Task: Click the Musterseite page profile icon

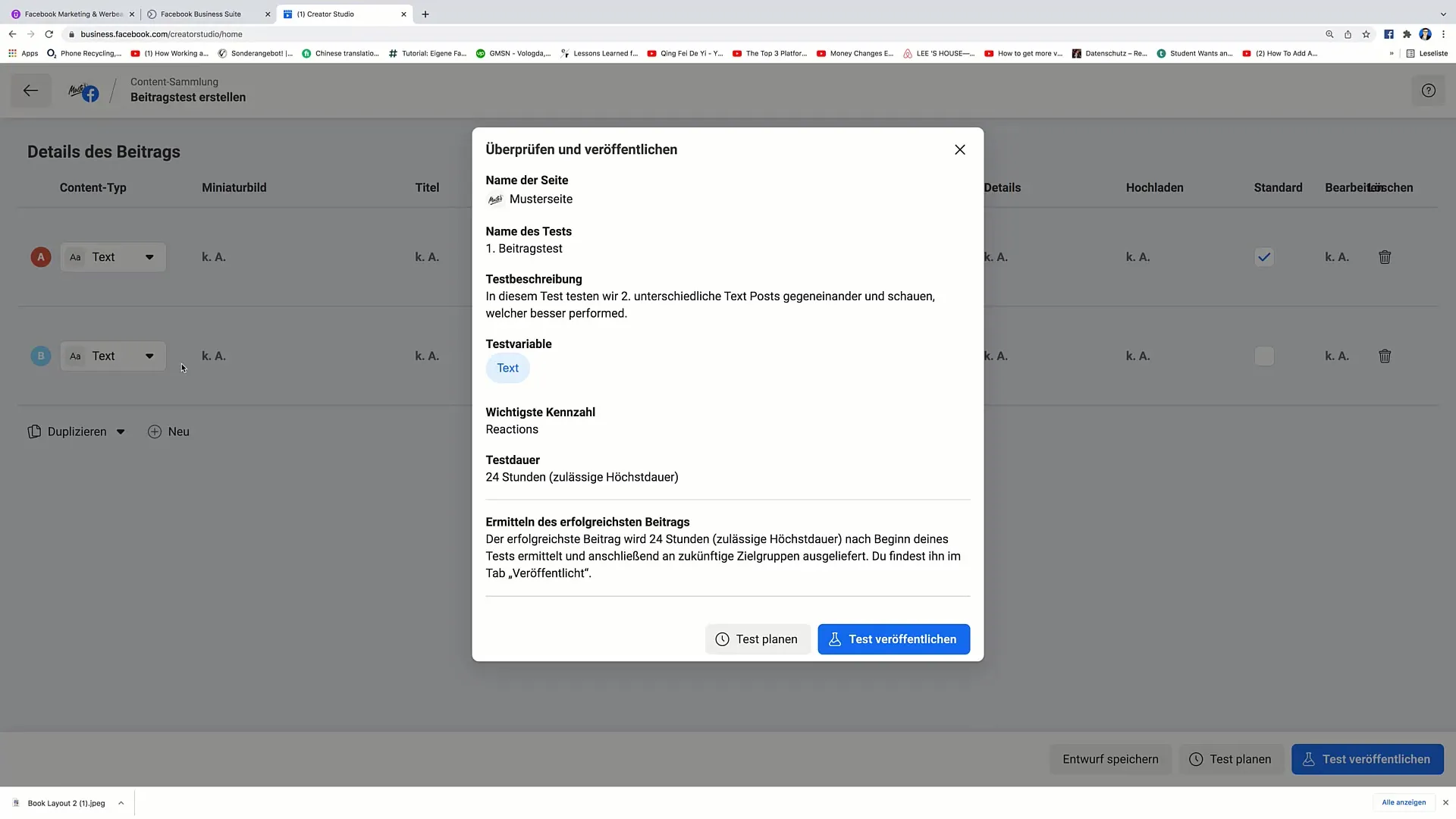Action: click(495, 198)
